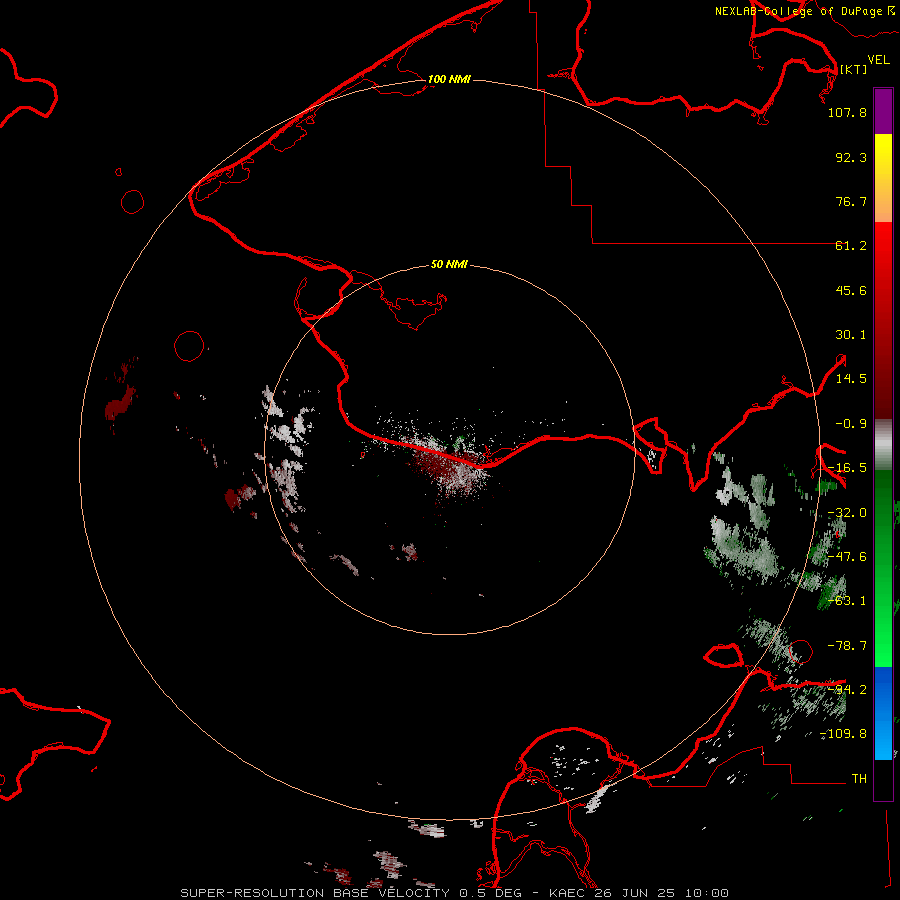
Task: Click the Super-Resolution Base Velocity caption
Action: tap(455, 893)
